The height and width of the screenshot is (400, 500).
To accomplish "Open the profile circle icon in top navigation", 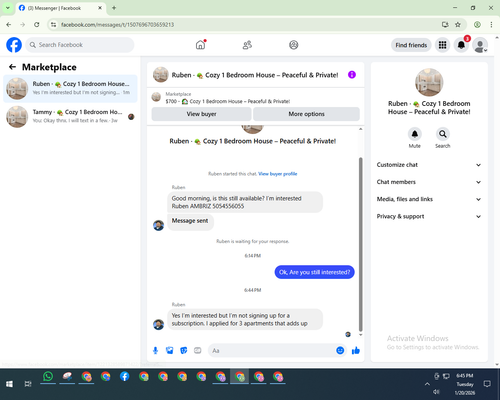I will 294,45.
